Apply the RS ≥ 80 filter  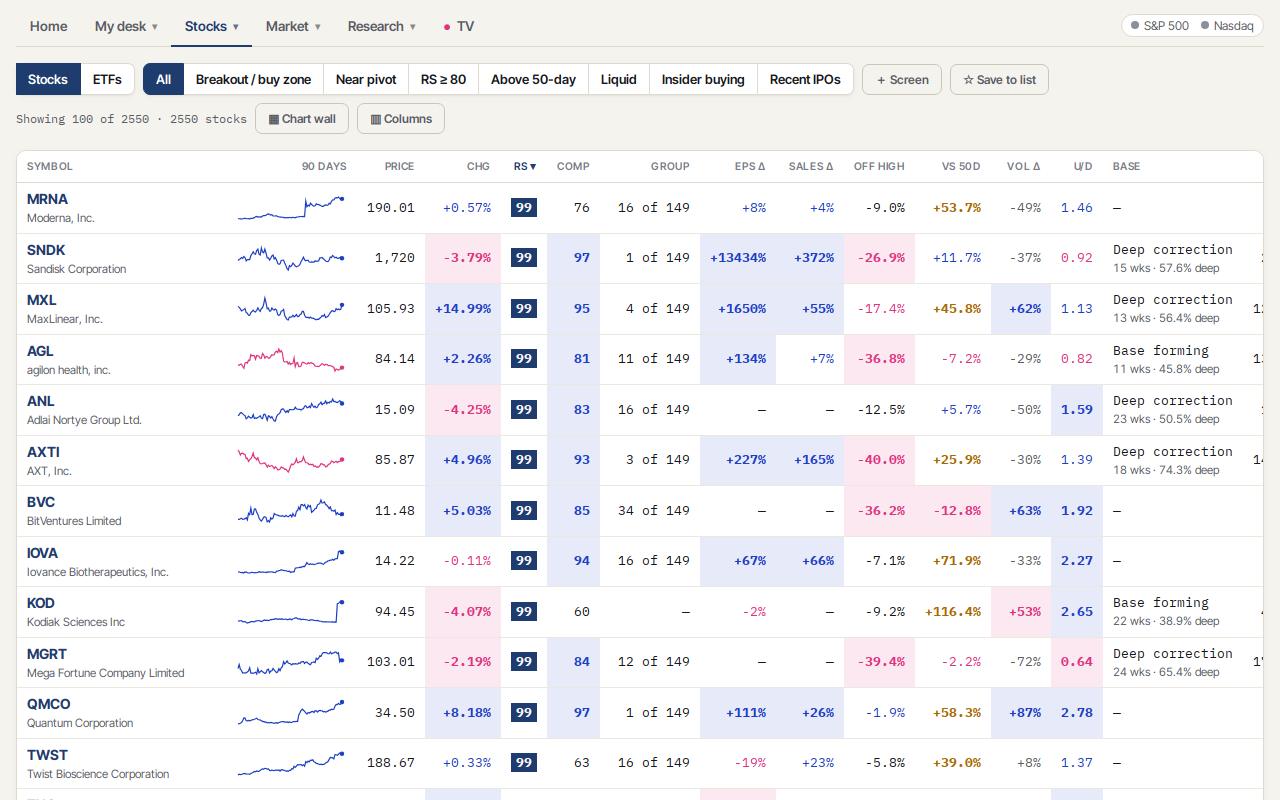[x=443, y=79]
